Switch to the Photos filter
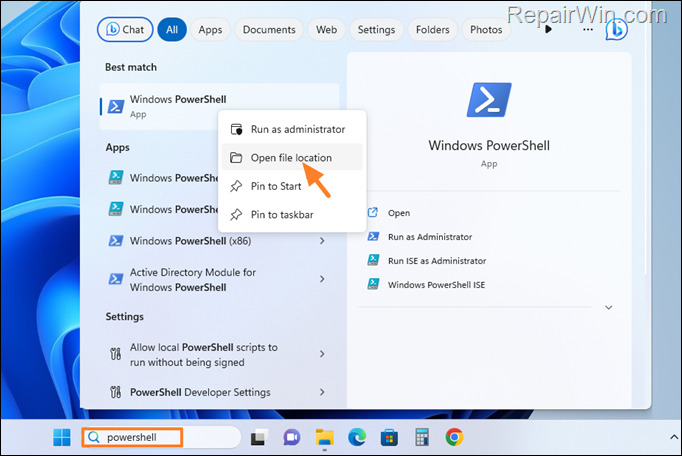 pos(486,30)
